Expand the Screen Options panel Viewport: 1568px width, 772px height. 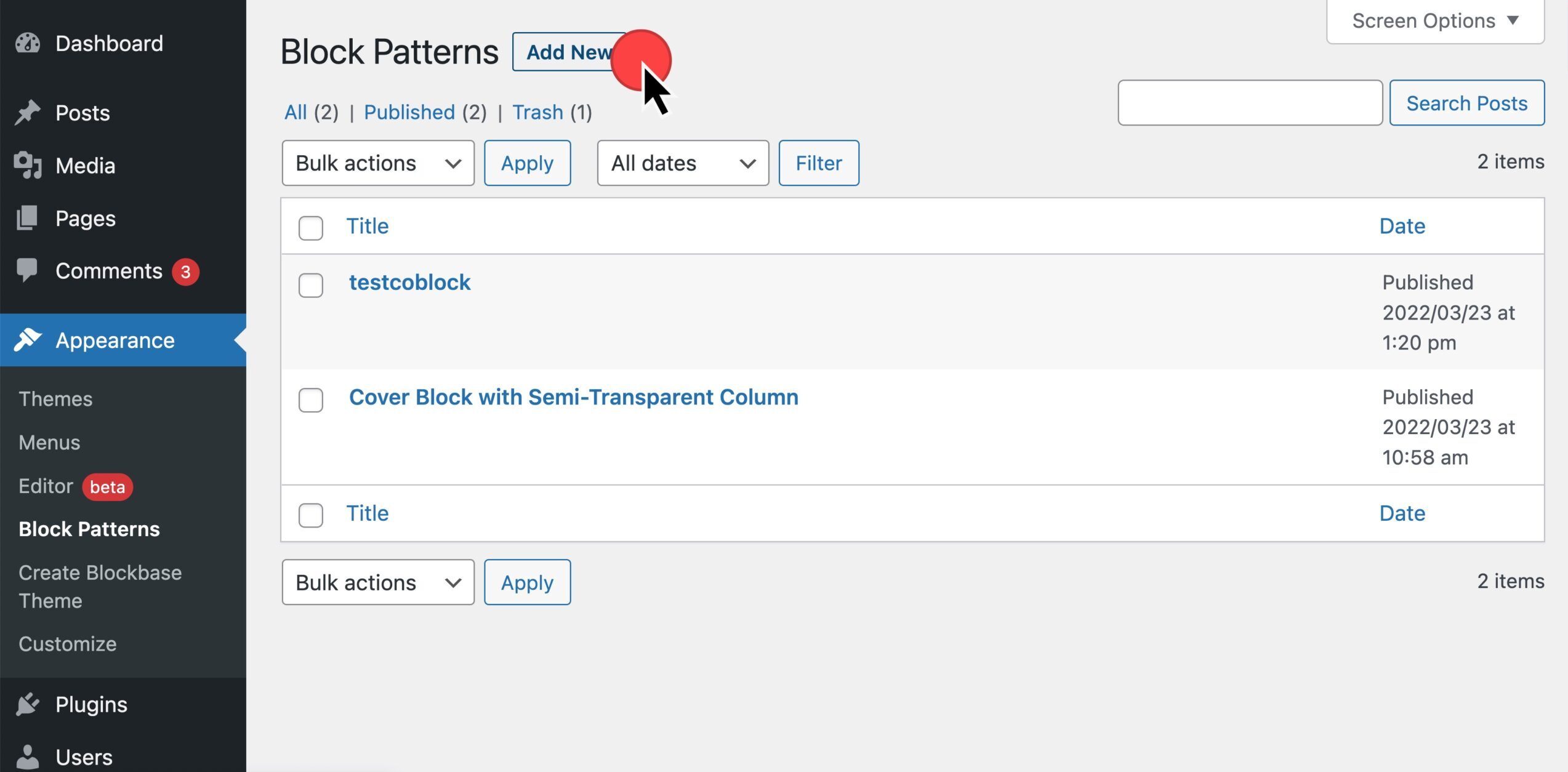tap(1435, 21)
